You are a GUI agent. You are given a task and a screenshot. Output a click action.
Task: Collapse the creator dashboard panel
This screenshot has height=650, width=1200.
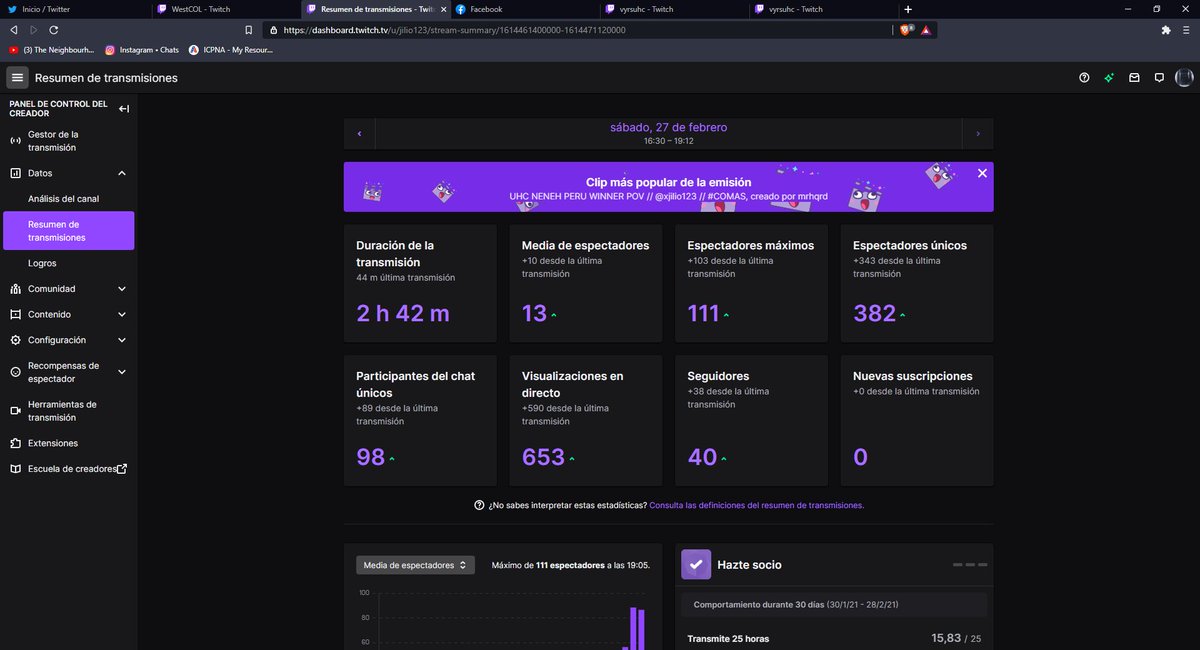(124, 108)
